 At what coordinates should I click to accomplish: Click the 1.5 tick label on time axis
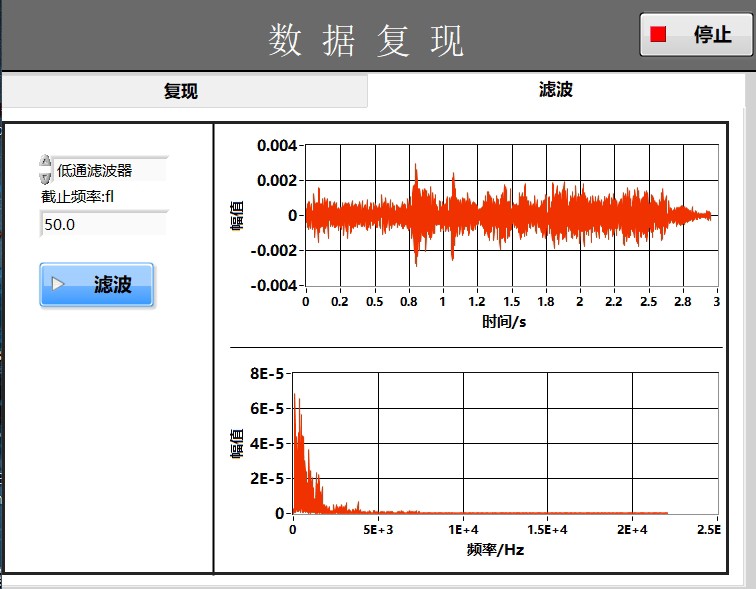point(512,302)
